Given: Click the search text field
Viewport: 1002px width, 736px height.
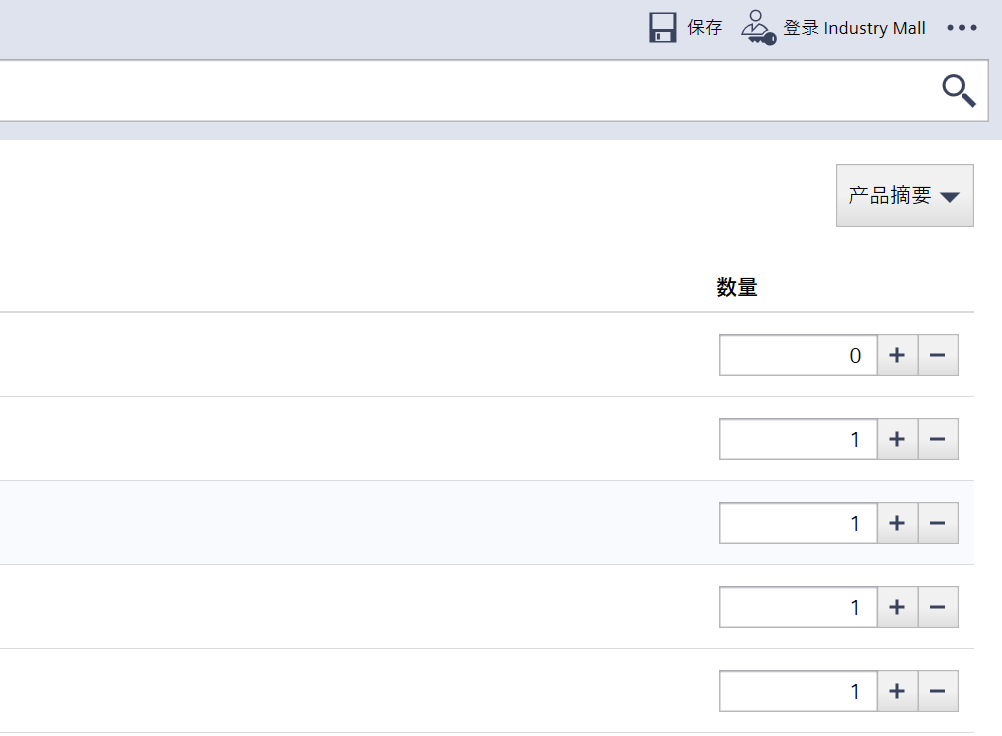Looking at the screenshot, I should point(460,91).
